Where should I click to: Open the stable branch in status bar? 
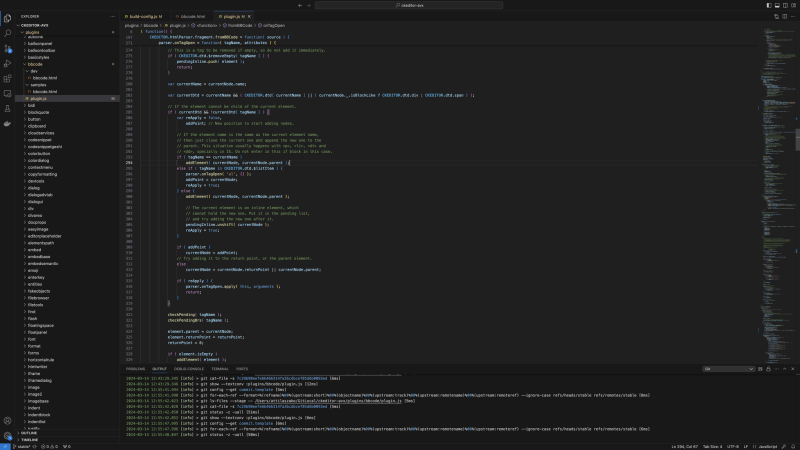21,446
